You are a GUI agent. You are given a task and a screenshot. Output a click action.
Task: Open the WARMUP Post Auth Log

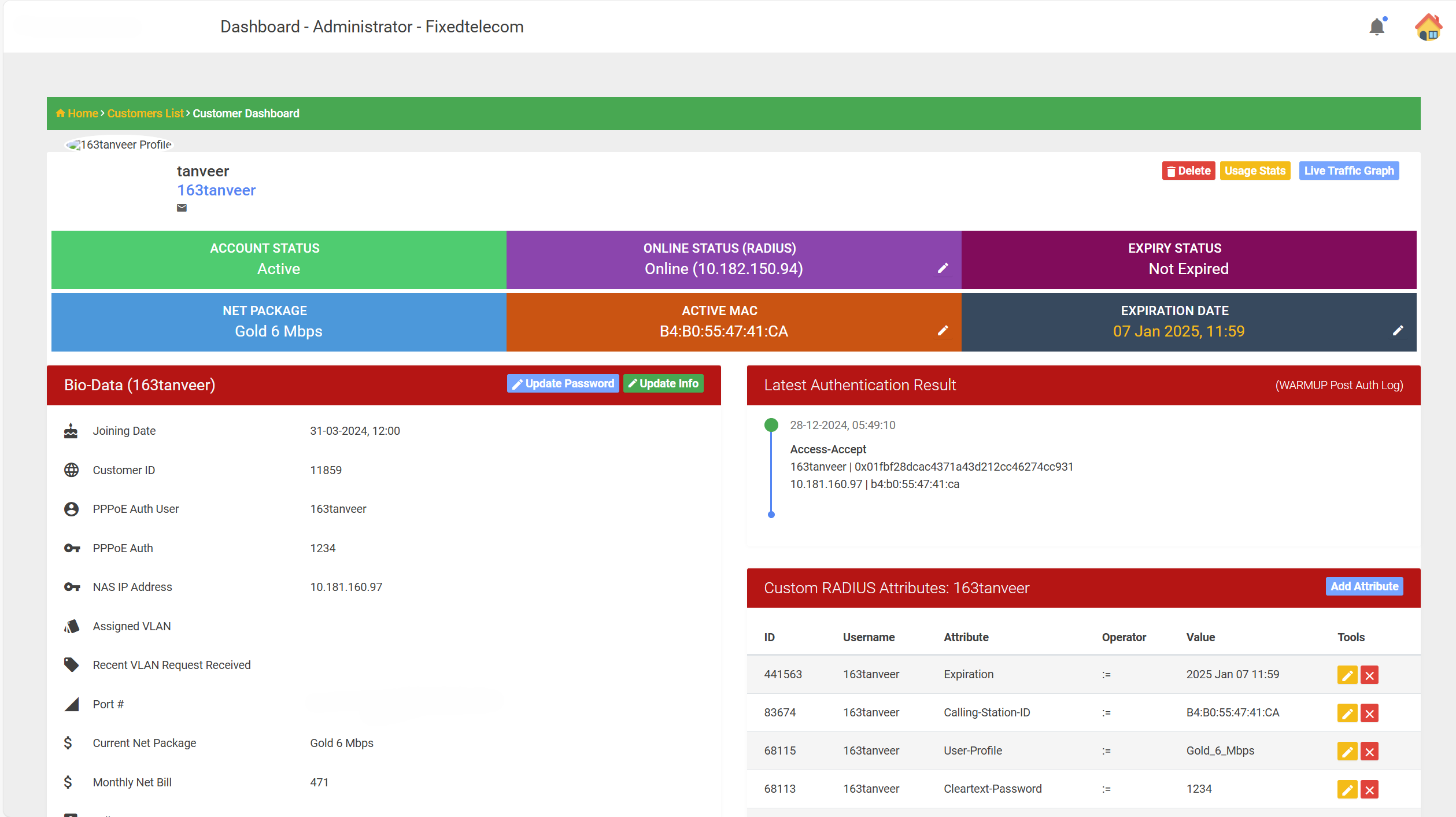pos(1339,385)
